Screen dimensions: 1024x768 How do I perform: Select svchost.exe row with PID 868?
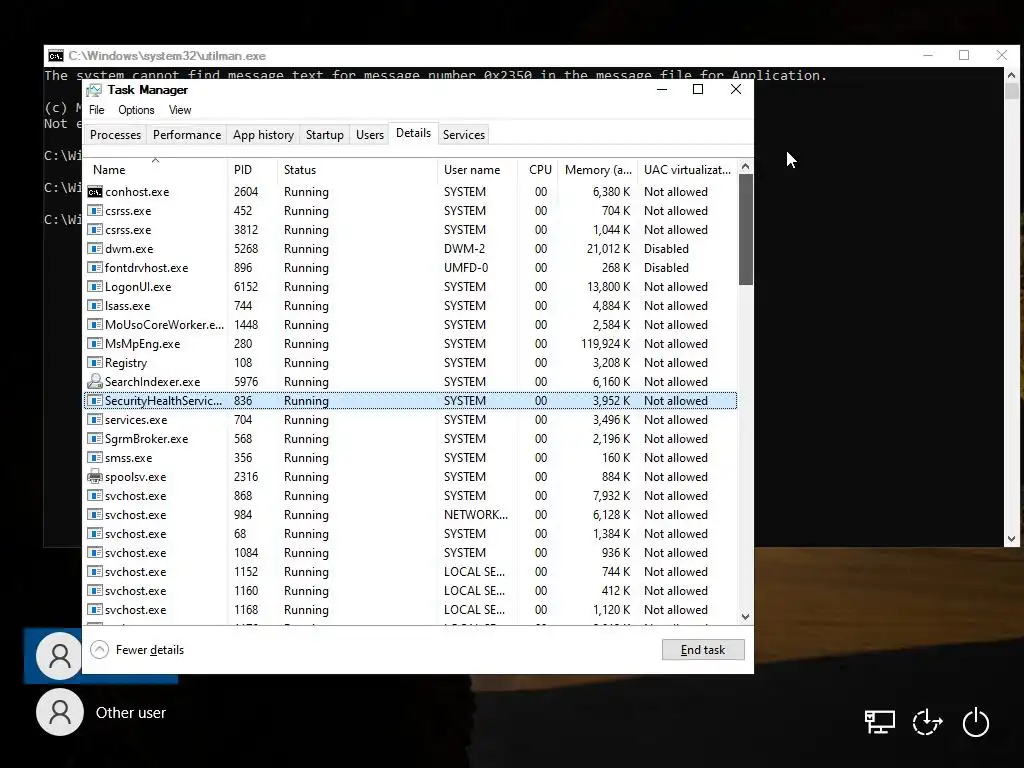(411, 496)
